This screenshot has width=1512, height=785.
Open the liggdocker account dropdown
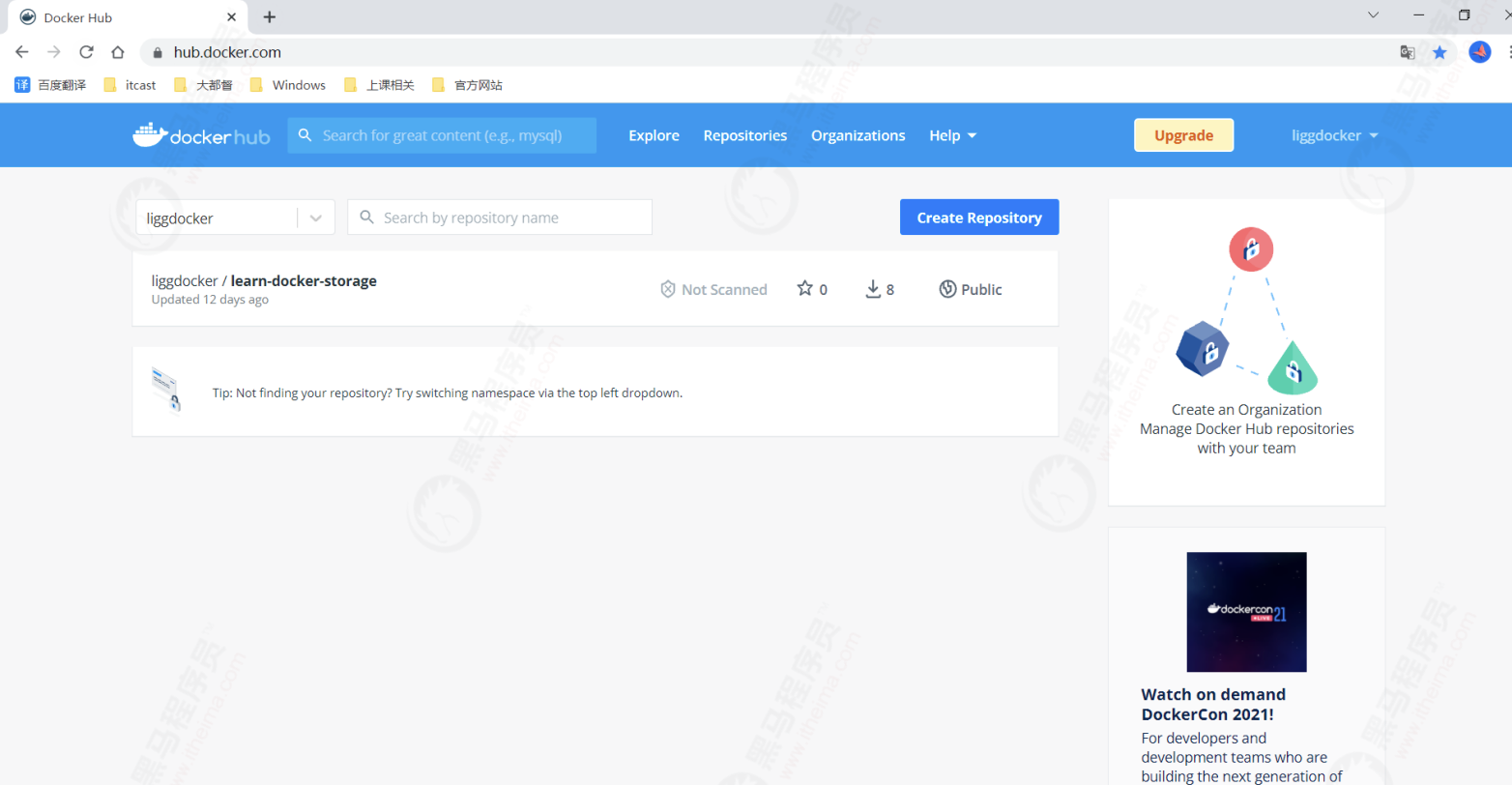(x=1334, y=135)
